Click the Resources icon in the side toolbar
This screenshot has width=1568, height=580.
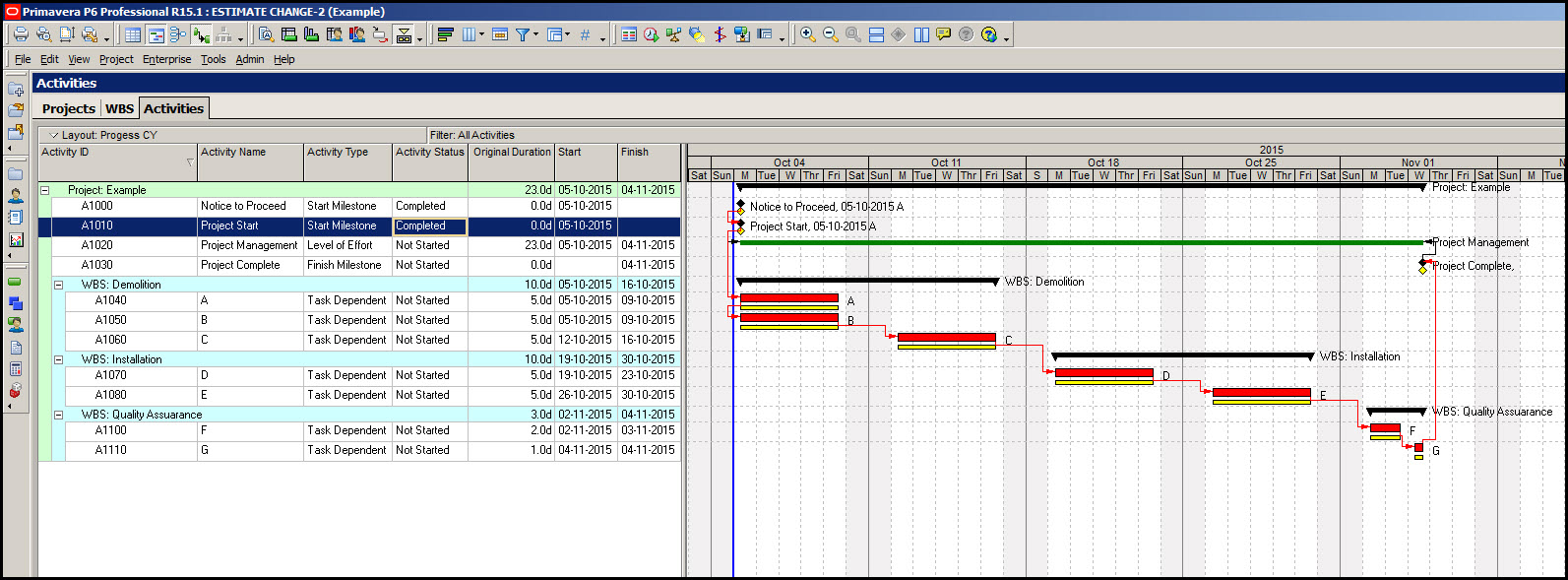click(16, 195)
